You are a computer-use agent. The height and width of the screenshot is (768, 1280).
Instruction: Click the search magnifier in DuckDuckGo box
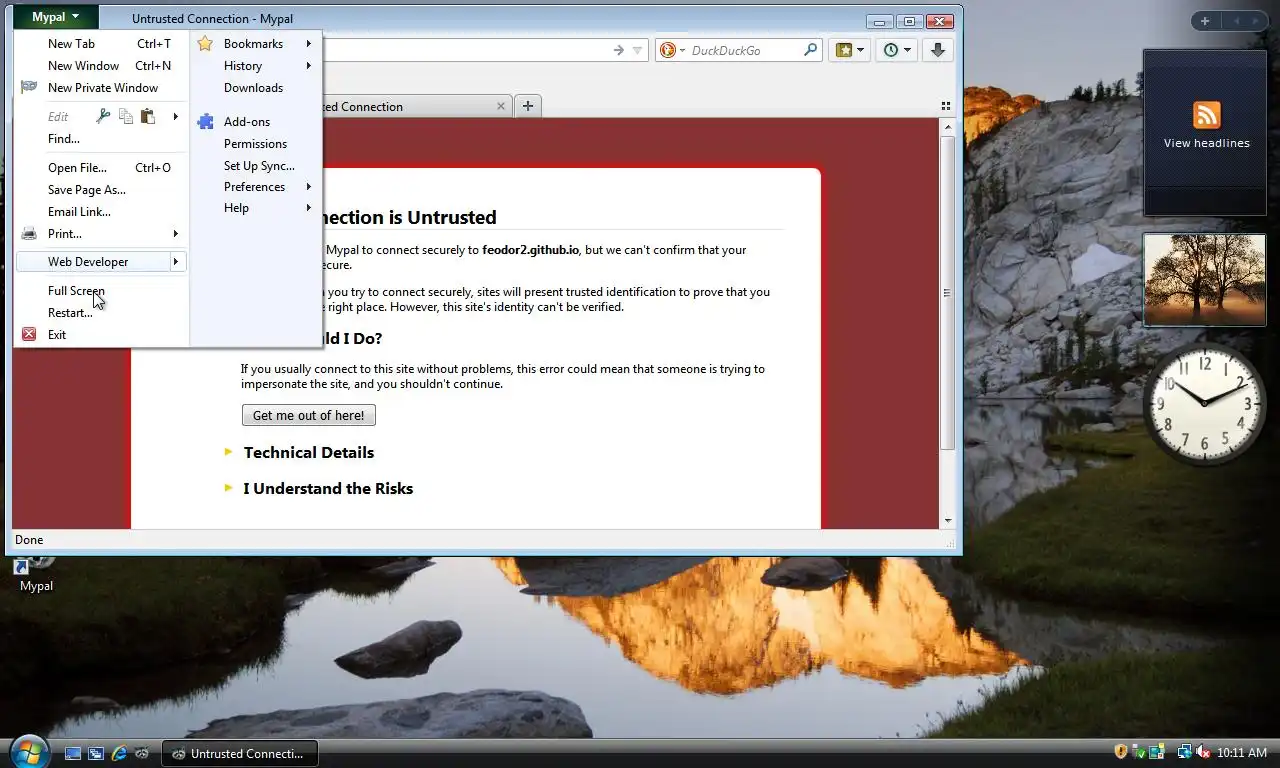tap(811, 50)
